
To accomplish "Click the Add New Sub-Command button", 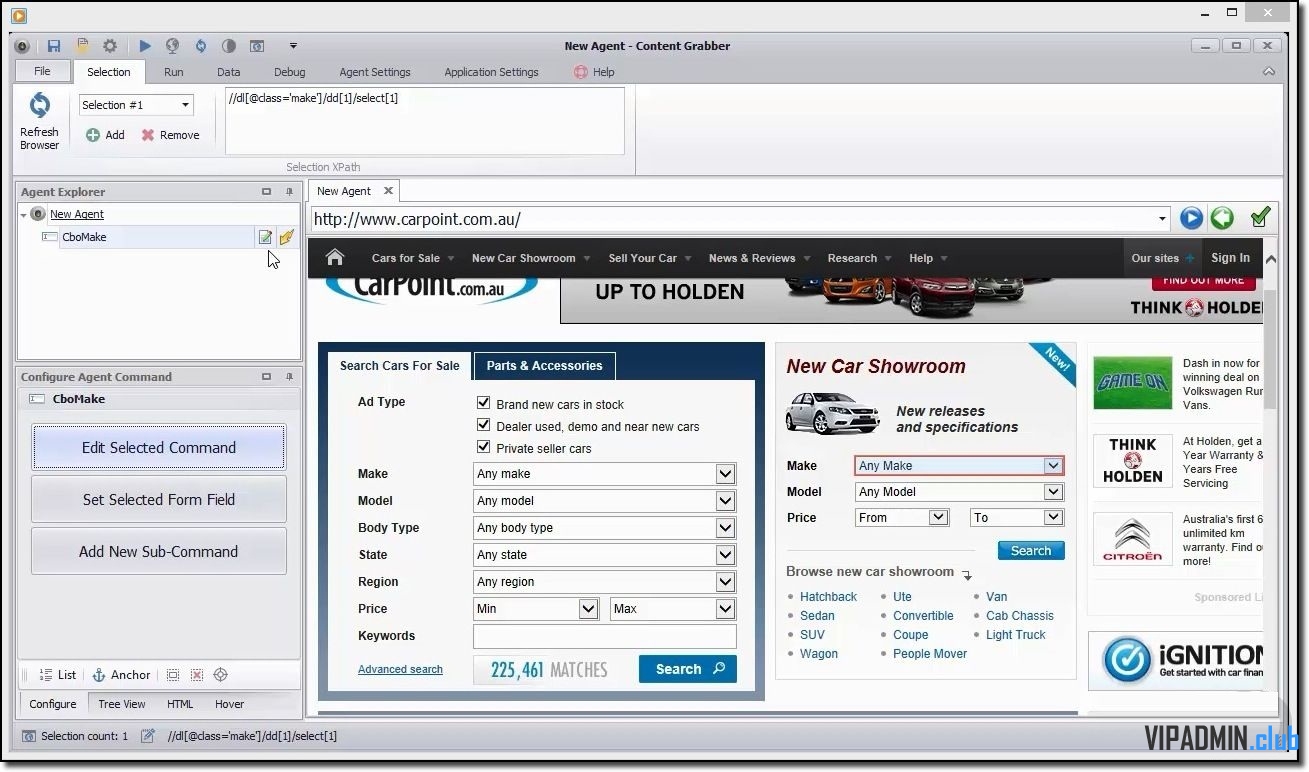I will (x=159, y=551).
